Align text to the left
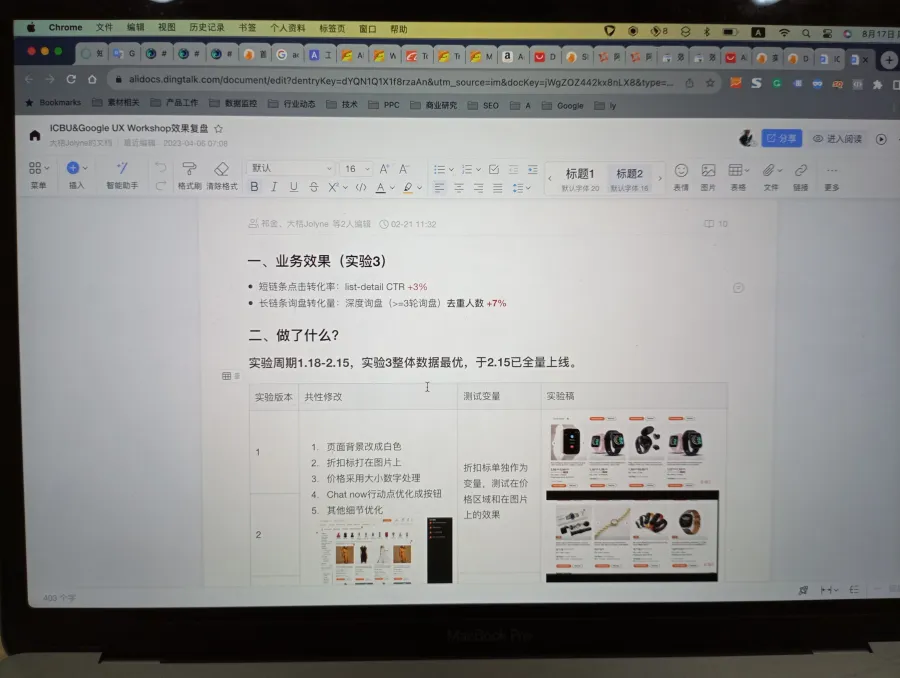The image size is (900, 678). pos(439,188)
